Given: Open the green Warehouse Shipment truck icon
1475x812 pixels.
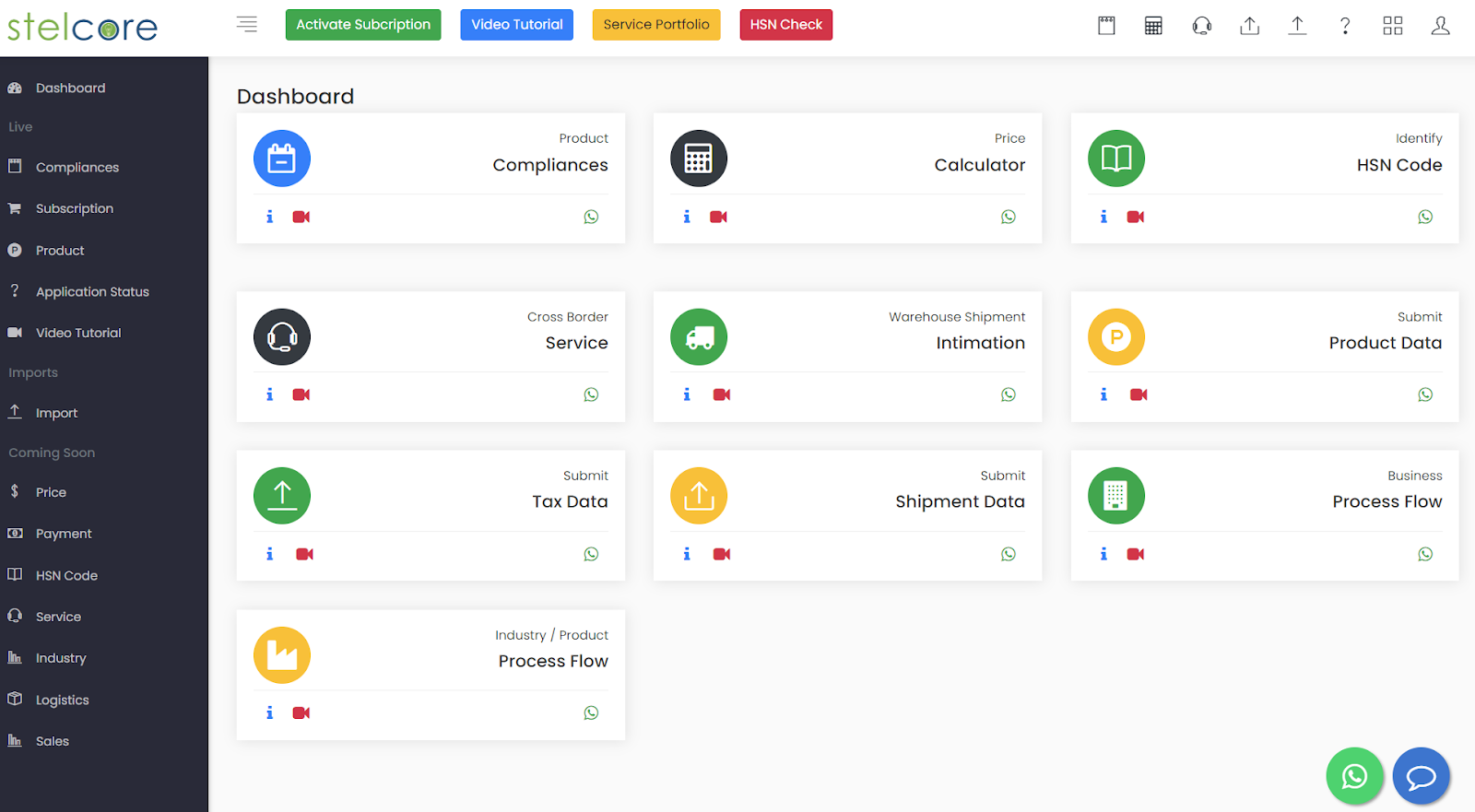Looking at the screenshot, I should click(x=699, y=336).
